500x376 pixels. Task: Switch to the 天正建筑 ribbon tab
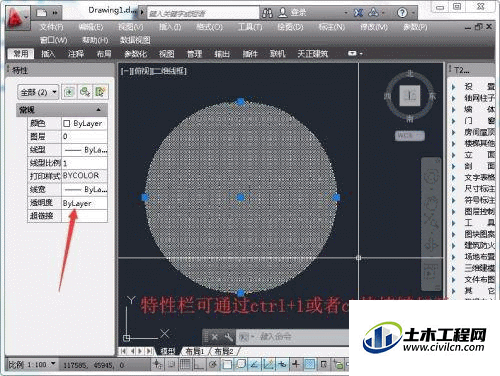click(312, 54)
